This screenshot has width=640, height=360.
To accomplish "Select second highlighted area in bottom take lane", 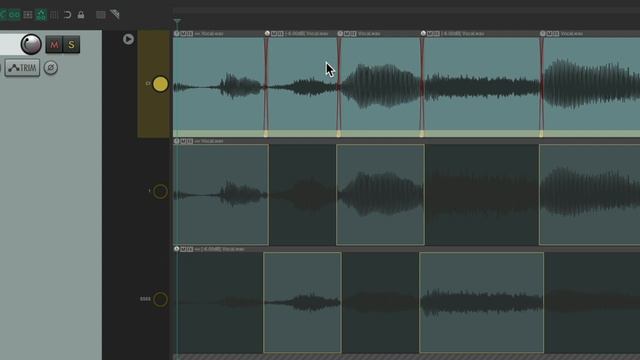I will click(482, 302).
